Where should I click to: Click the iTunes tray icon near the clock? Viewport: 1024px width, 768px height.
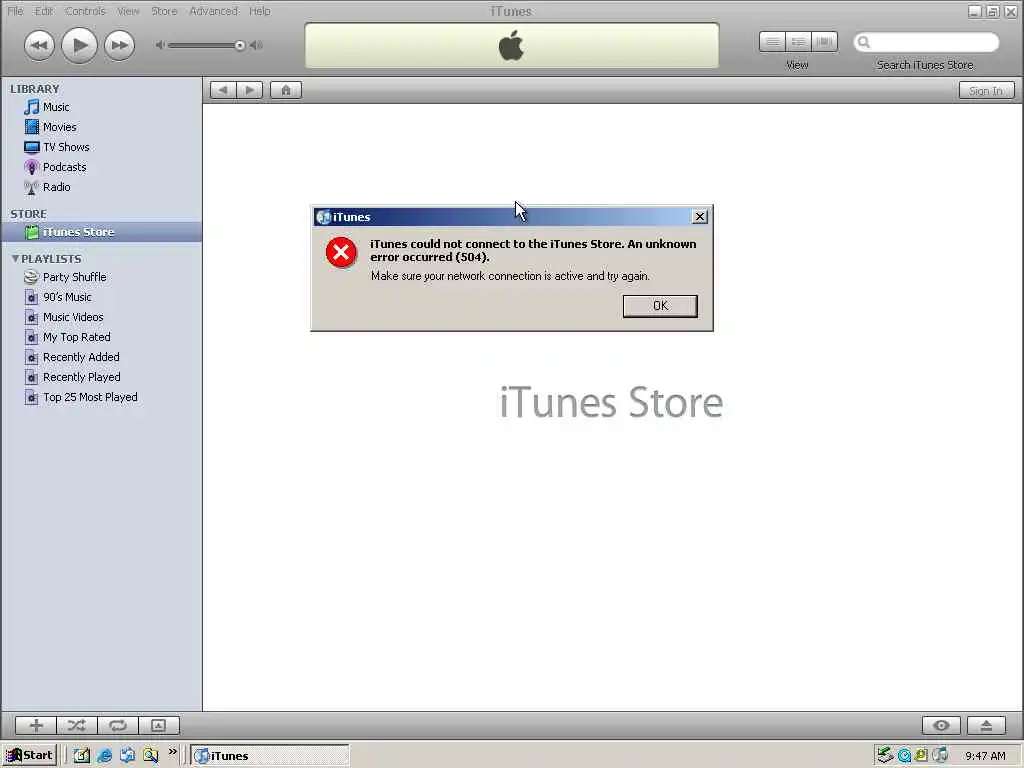tap(940, 756)
